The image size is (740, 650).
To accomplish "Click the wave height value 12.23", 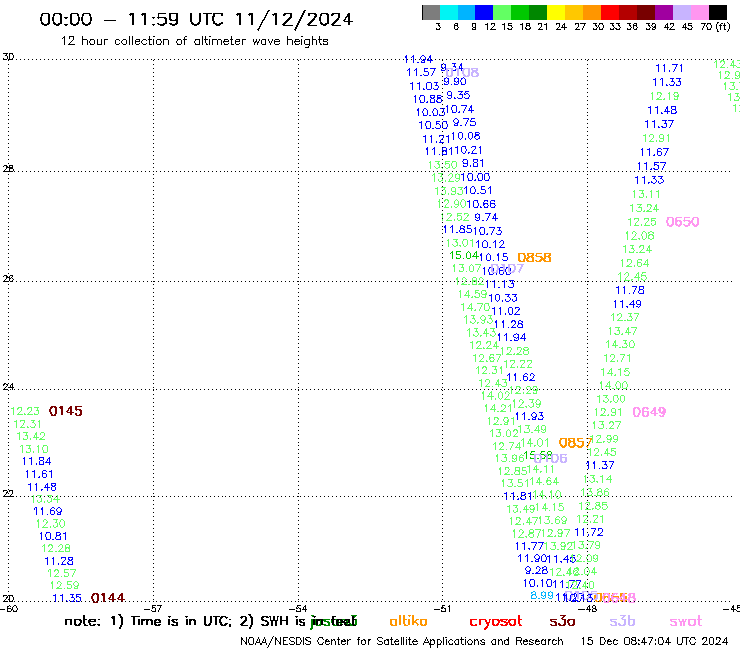I will coord(25,411).
